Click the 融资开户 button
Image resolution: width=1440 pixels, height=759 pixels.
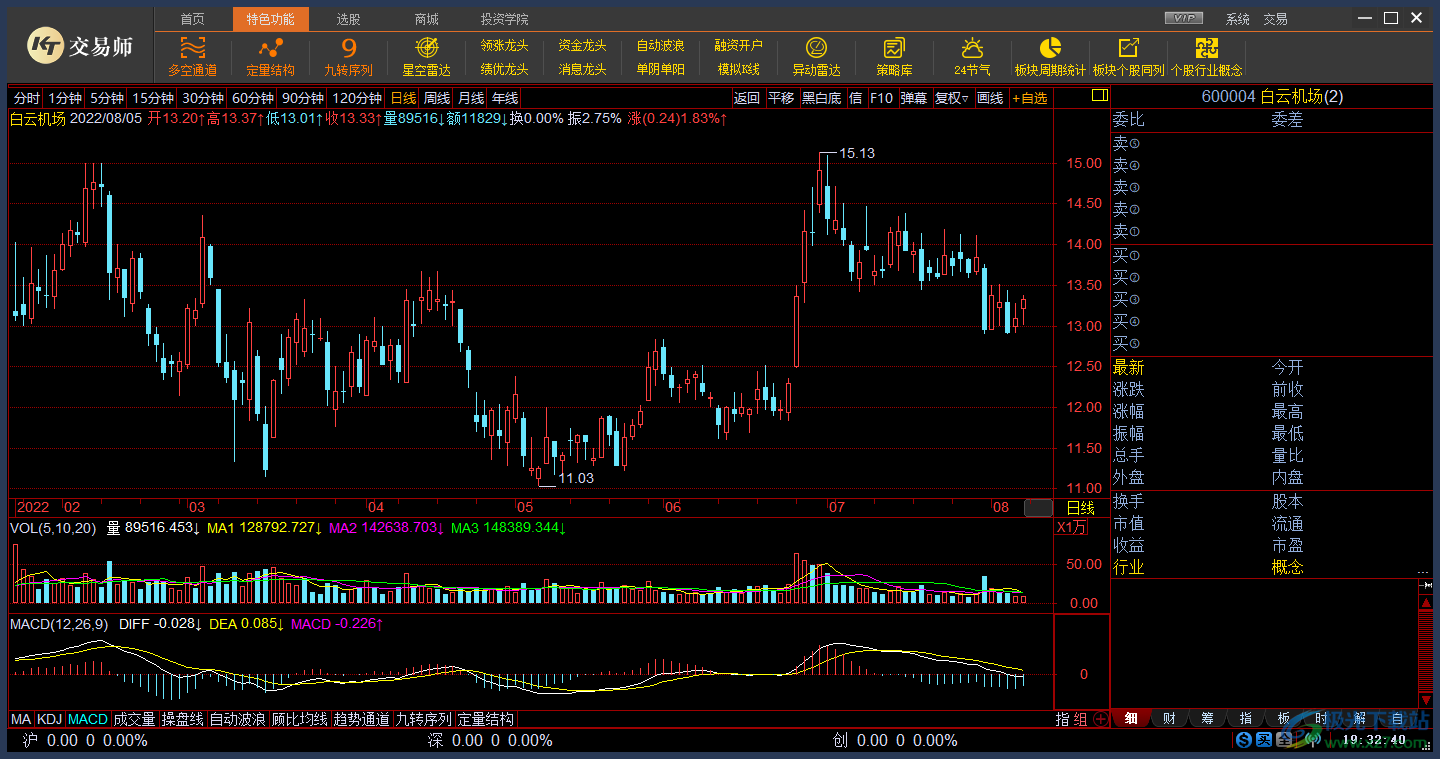pos(738,46)
